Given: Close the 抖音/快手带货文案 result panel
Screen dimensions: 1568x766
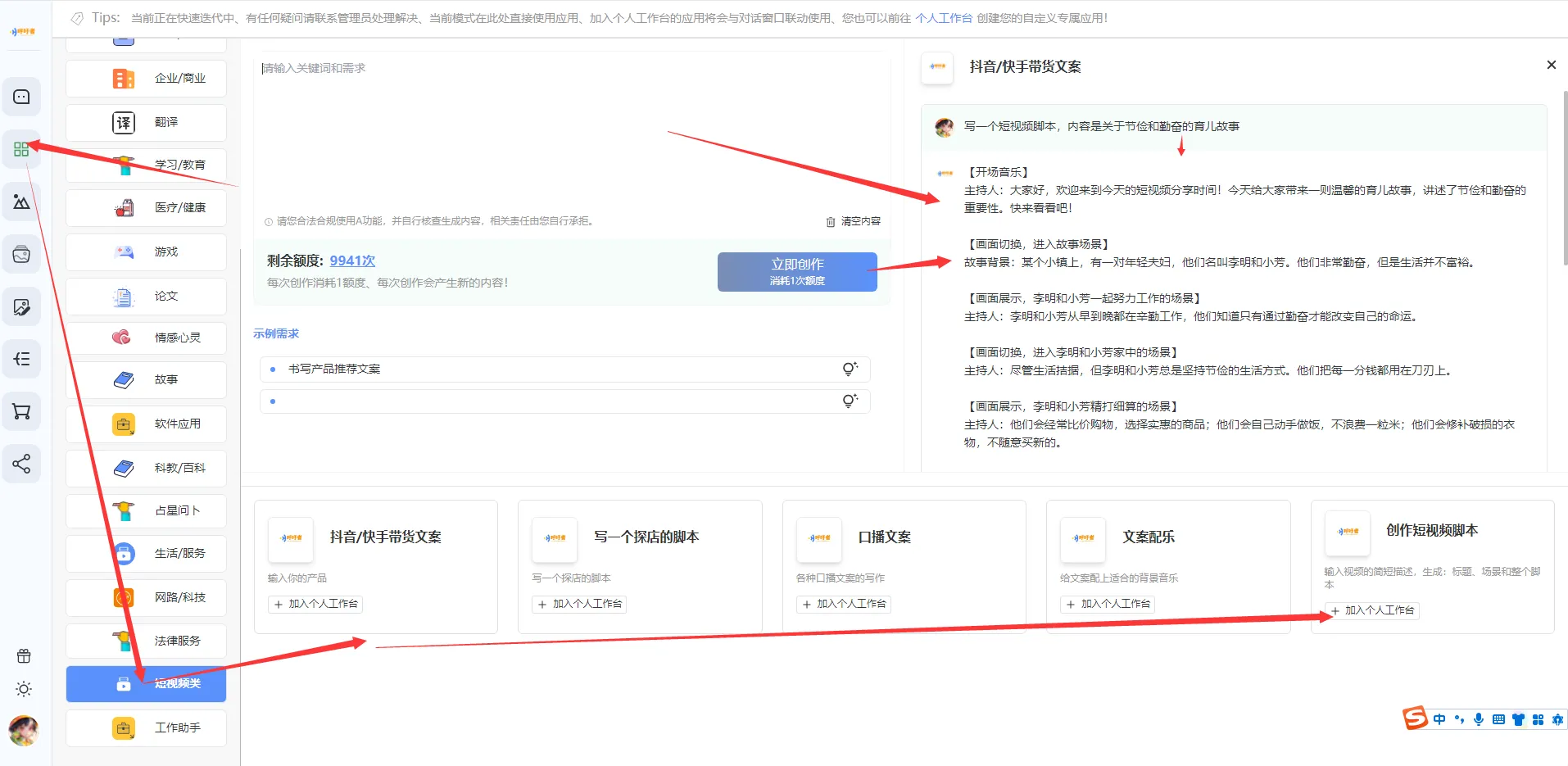Looking at the screenshot, I should click(x=1551, y=65).
